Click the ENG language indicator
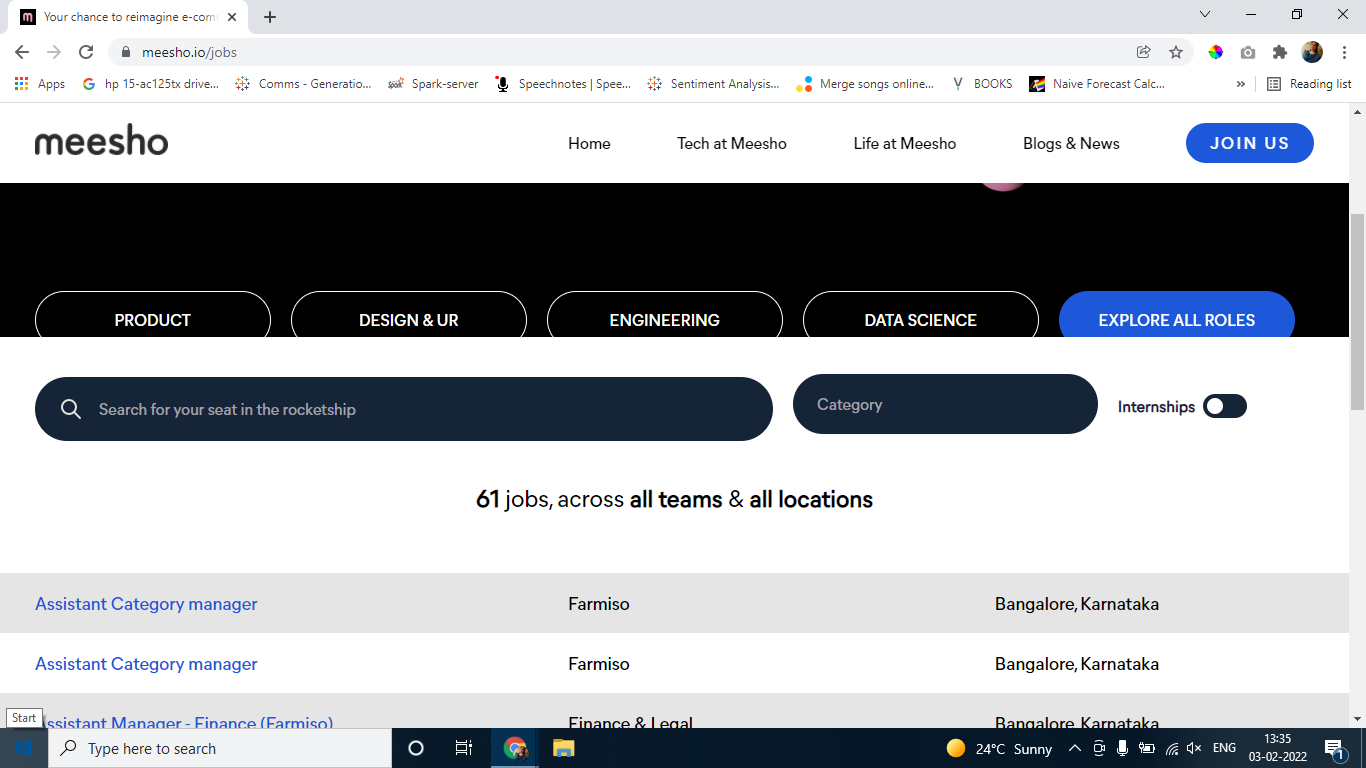Screen dimensions: 1366x768 [1224, 748]
